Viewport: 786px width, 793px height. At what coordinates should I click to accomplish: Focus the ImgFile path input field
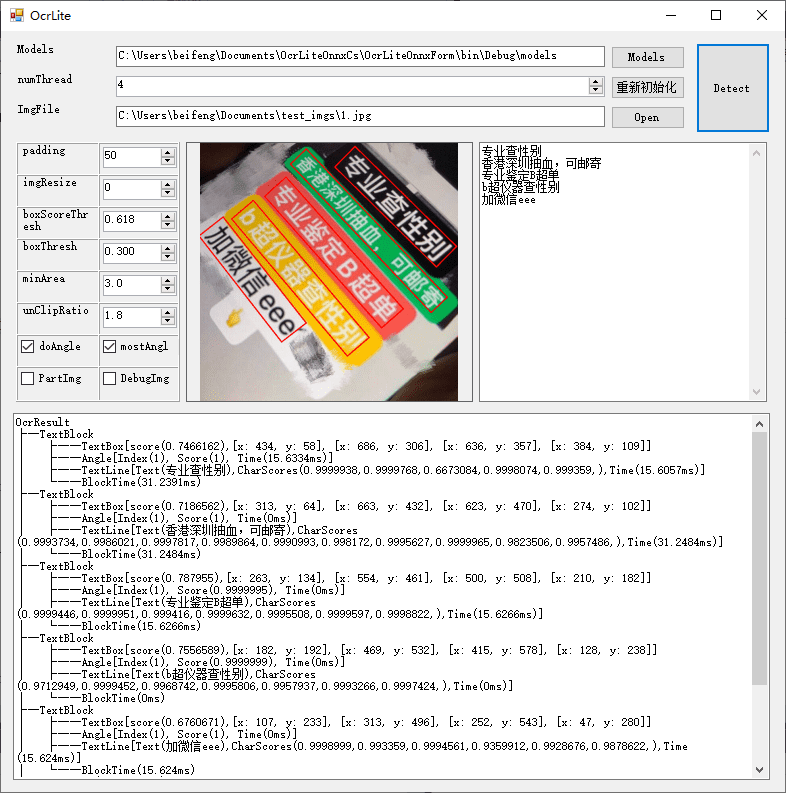[360, 116]
